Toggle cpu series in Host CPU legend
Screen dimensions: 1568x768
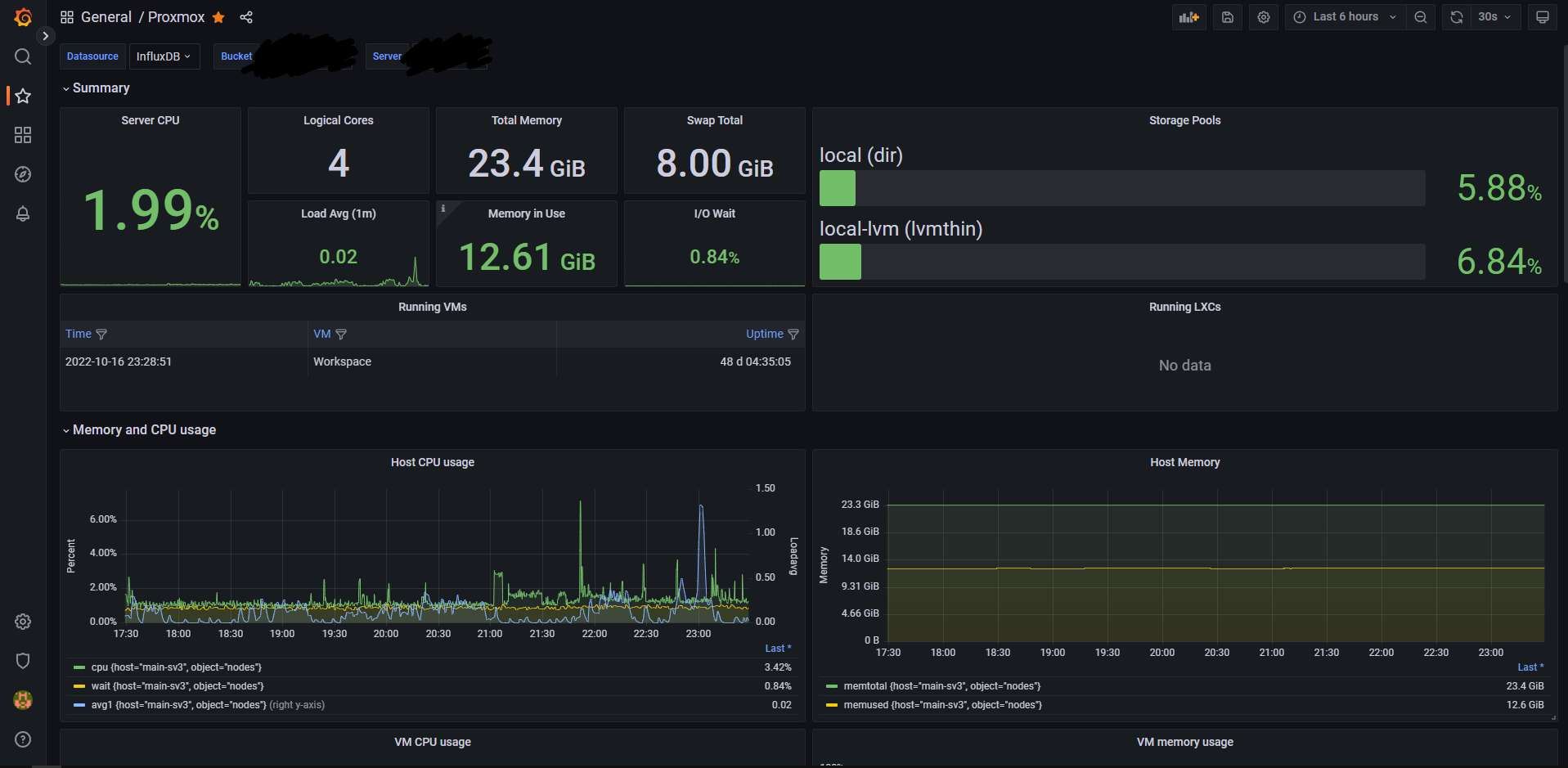176,667
